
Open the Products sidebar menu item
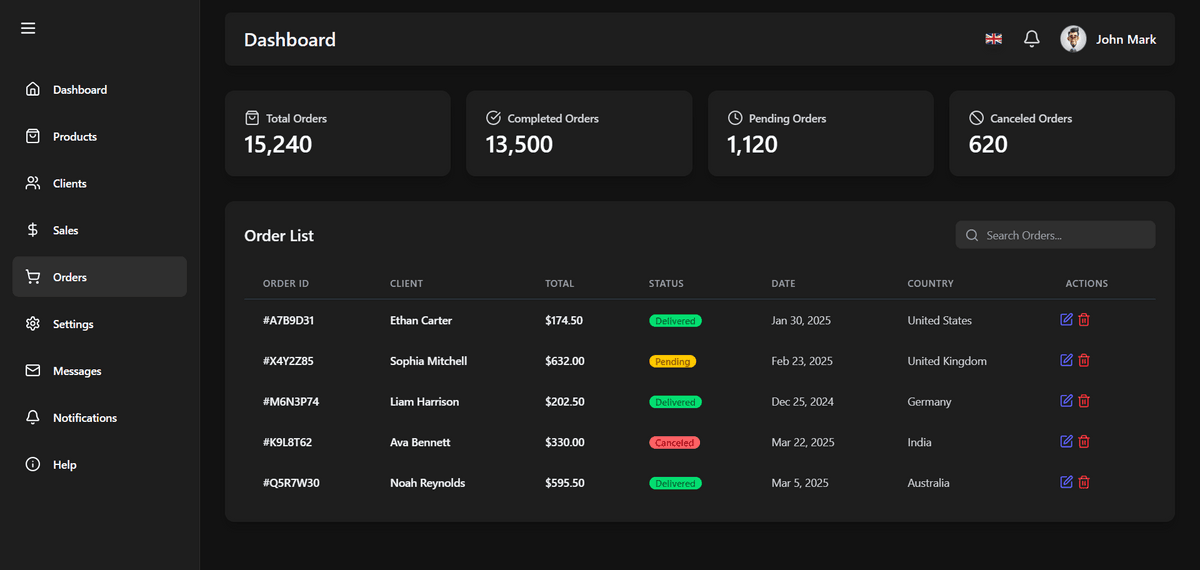[x=75, y=137]
